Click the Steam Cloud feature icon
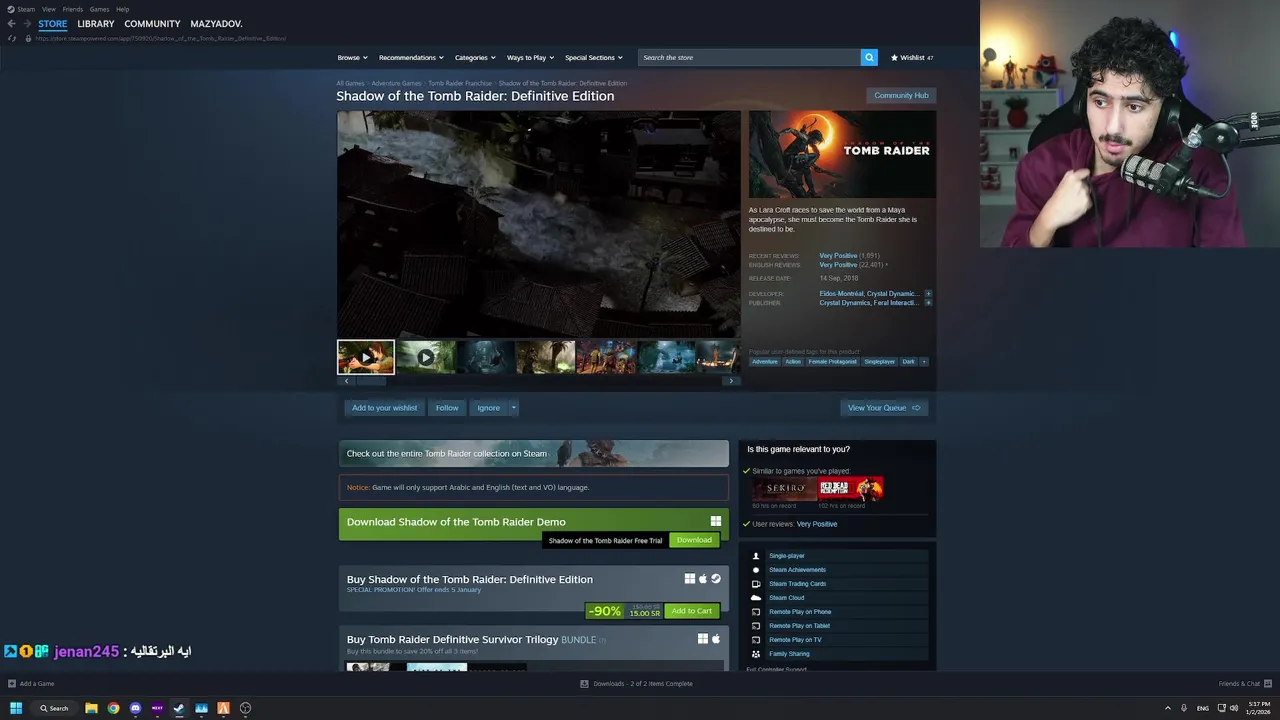This screenshot has width=1280, height=720. 756,598
